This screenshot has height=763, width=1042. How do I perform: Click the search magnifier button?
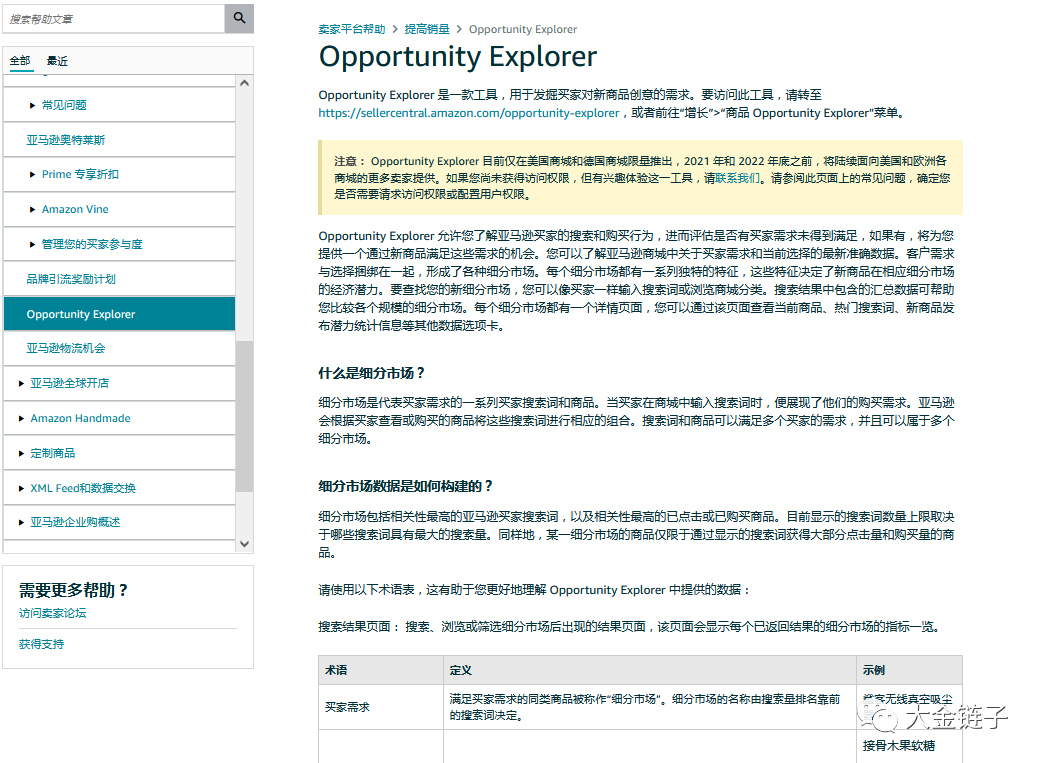[239, 19]
